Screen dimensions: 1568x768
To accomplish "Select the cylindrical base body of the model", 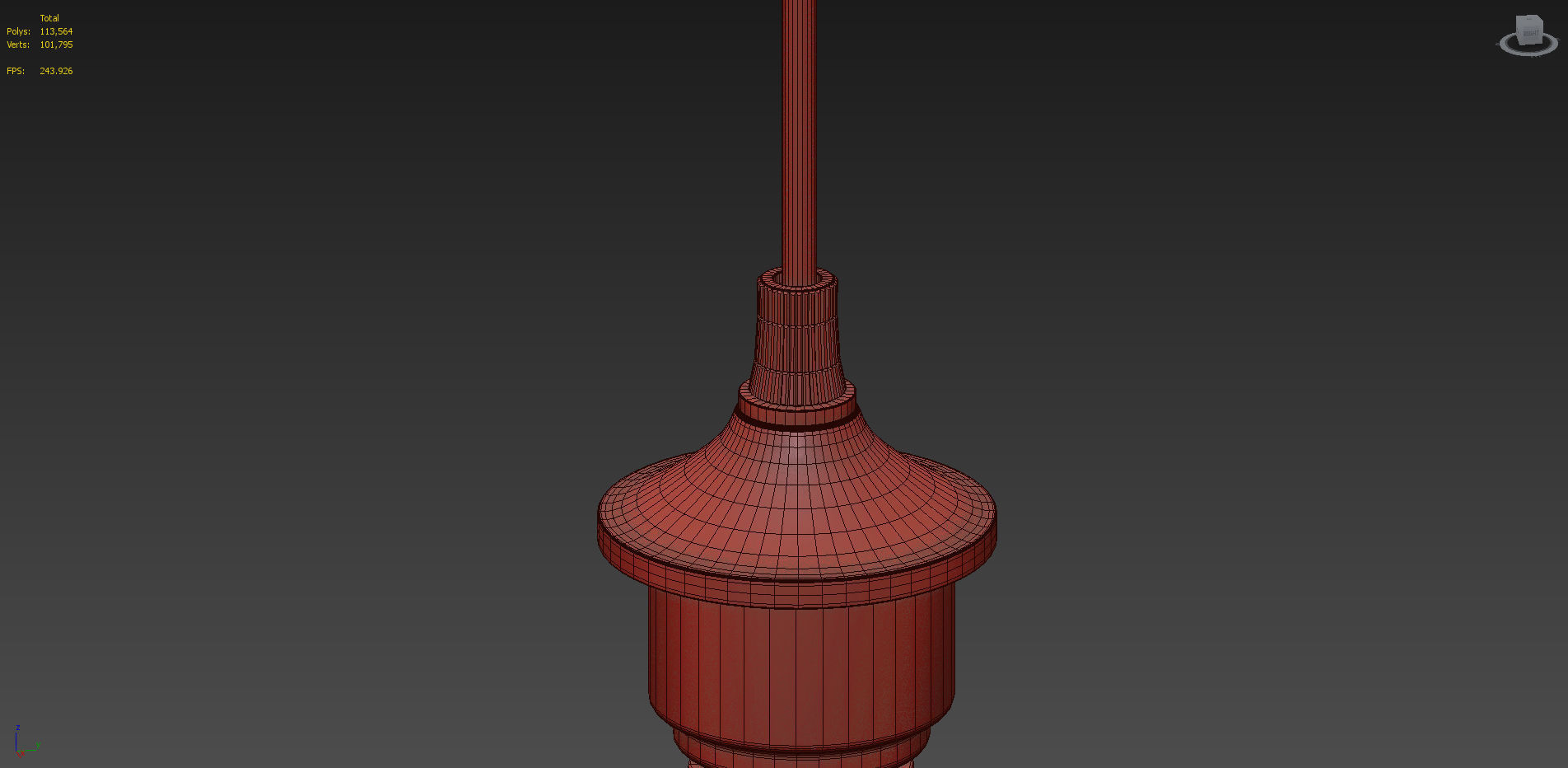I will (801, 667).
